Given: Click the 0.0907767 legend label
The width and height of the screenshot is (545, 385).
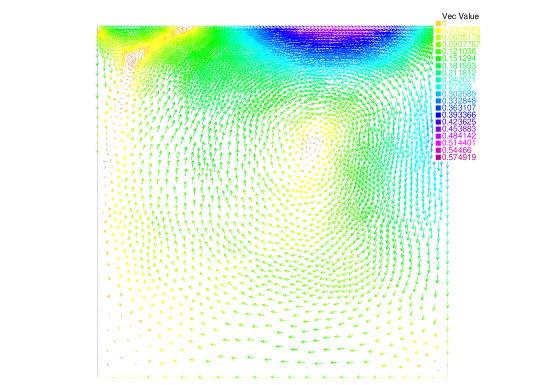Looking at the screenshot, I should click(461, 44).
